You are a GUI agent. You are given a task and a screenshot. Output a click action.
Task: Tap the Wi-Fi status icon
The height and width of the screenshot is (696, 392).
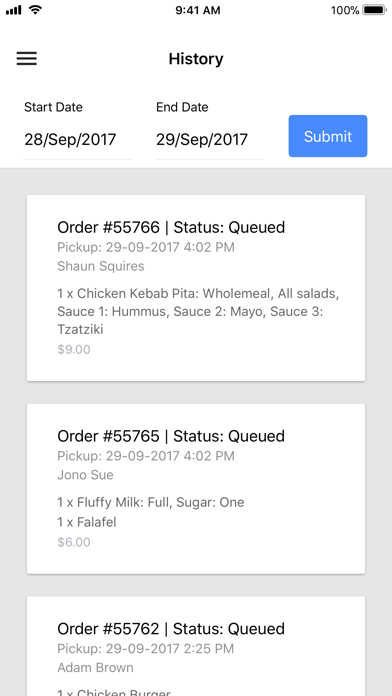pos(35,10)
